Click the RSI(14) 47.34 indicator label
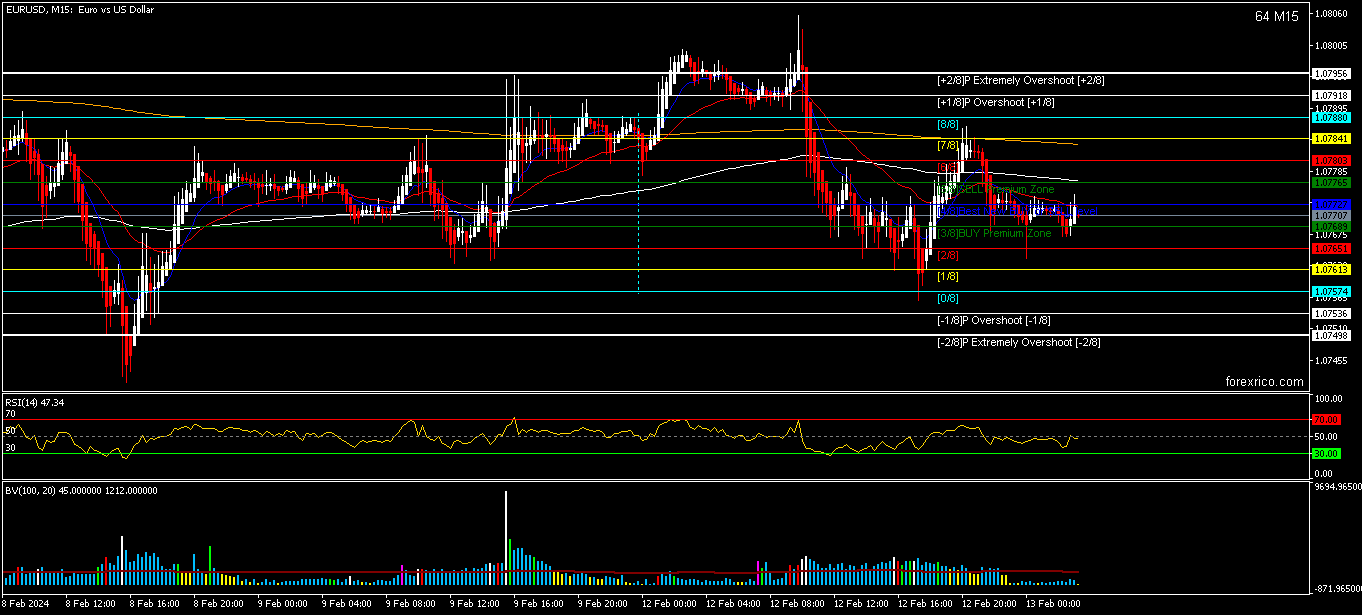1362x615 pixels. pyautogui.click(x=35, y=402)
